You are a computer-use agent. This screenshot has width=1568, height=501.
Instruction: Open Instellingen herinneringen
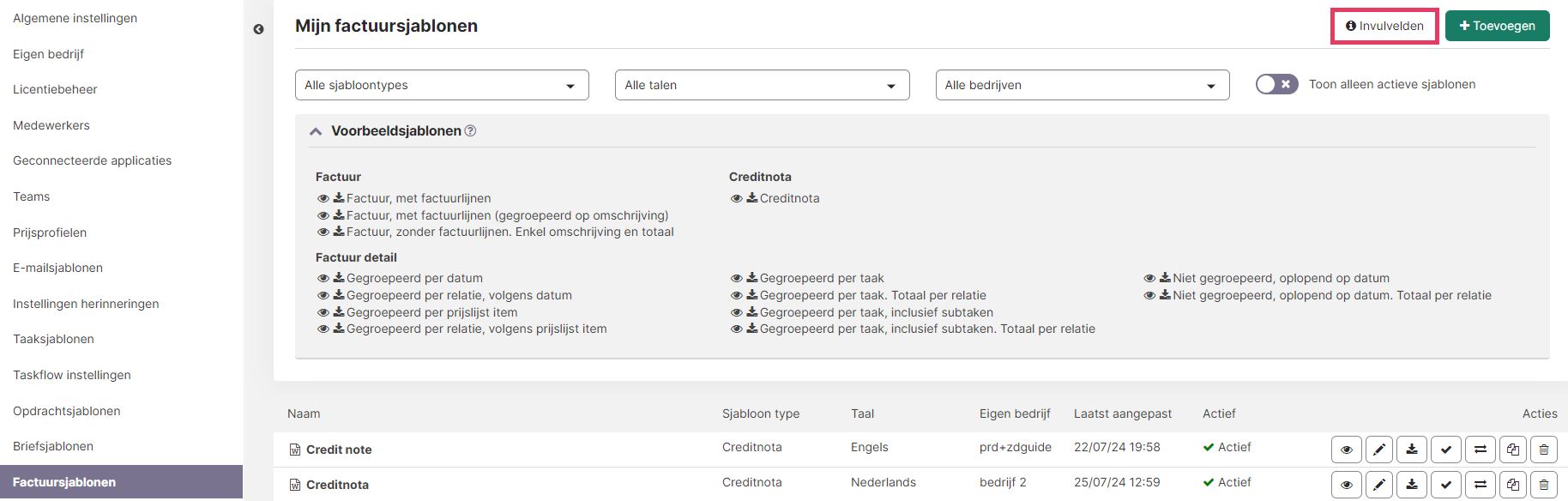86,304
